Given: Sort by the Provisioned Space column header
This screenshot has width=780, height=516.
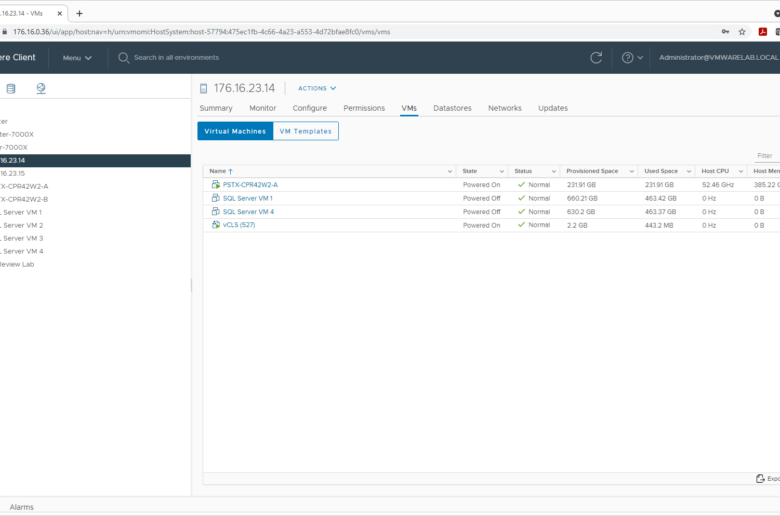Looking at the screenshot, I should click(x=592, y=171).
